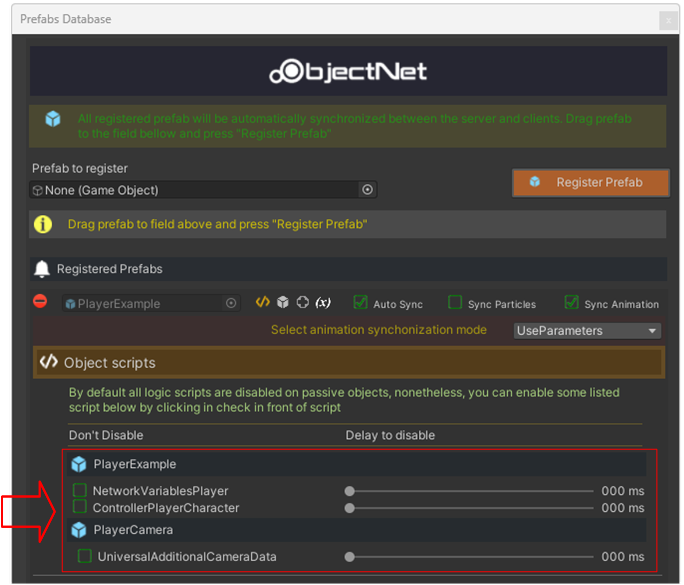Open the object scripts code icon
Screen dimensions: 684x585
(263, 302)
